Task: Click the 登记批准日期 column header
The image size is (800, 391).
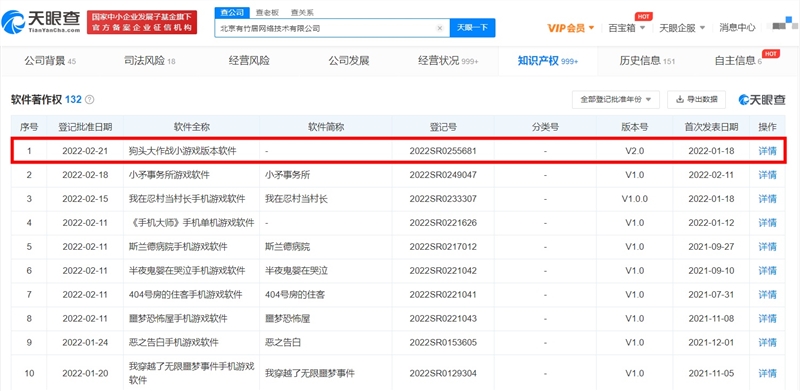Action: (x=85, y=127)
